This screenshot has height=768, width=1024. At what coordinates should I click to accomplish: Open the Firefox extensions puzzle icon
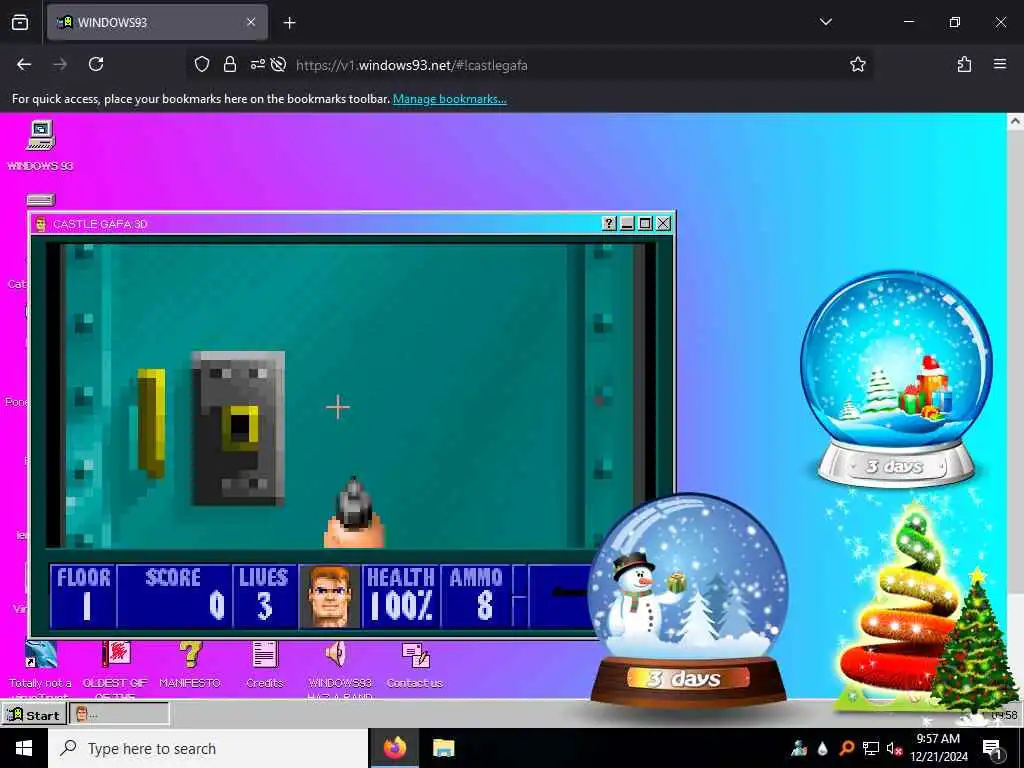tap(964, 64)
